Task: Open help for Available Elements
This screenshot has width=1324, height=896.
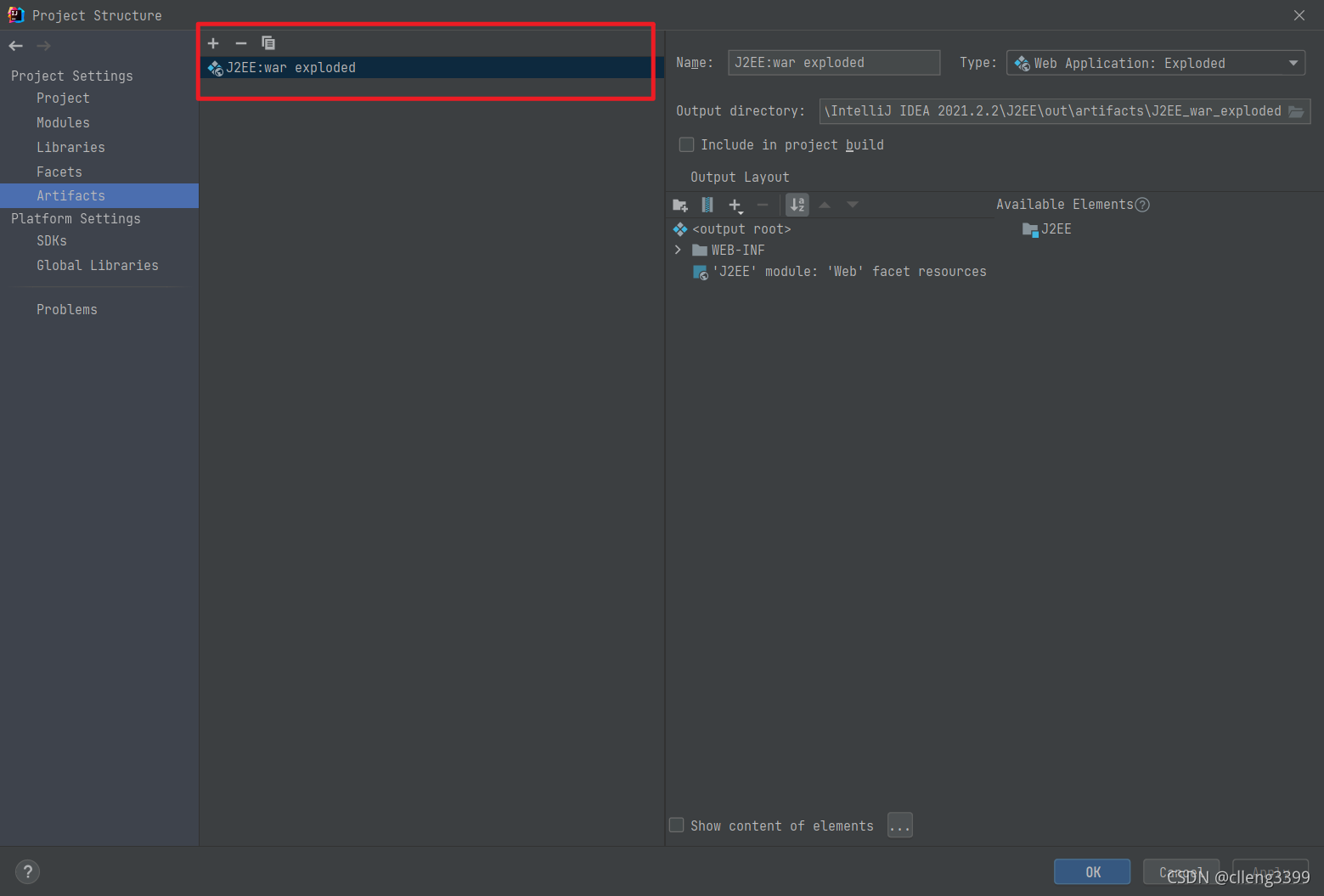Action: [1142, 205]
